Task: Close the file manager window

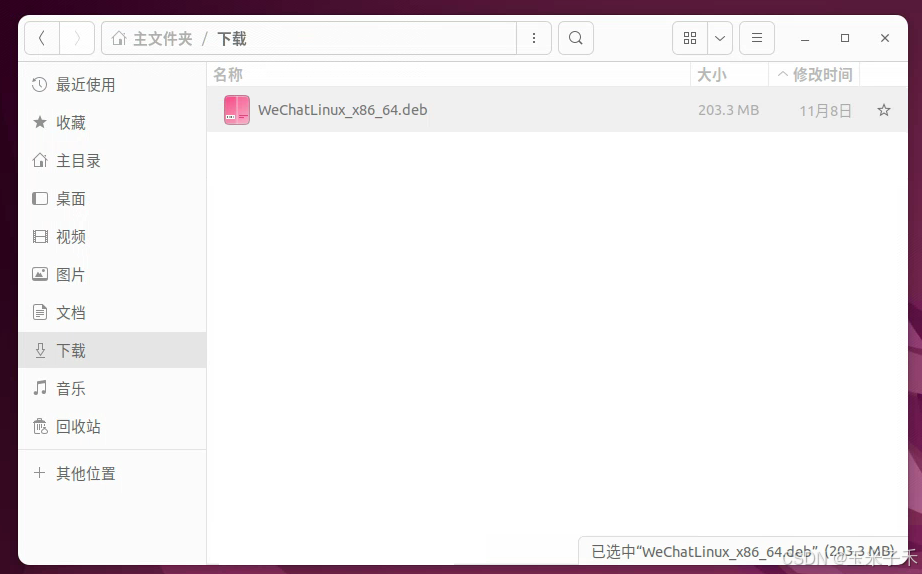Action: pos(885,38)
